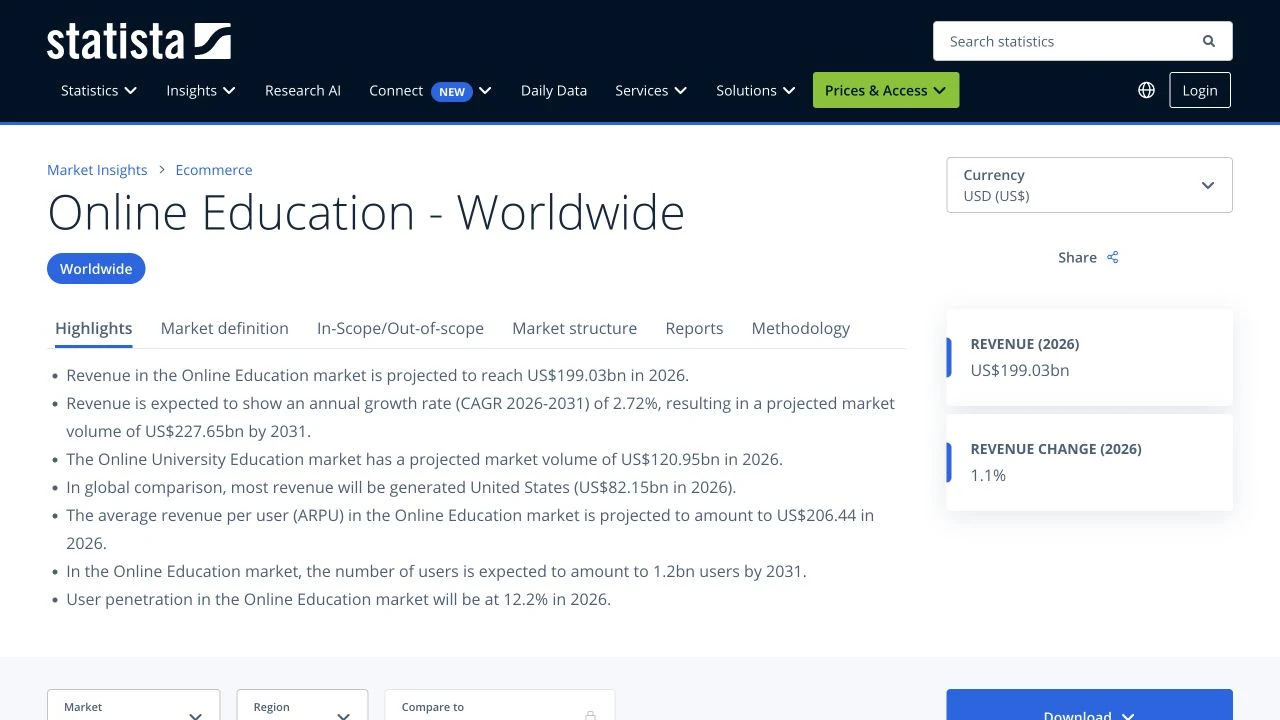Open the Region filter dropdown
Screen dimensions: 1280x720
click(302, 705)
